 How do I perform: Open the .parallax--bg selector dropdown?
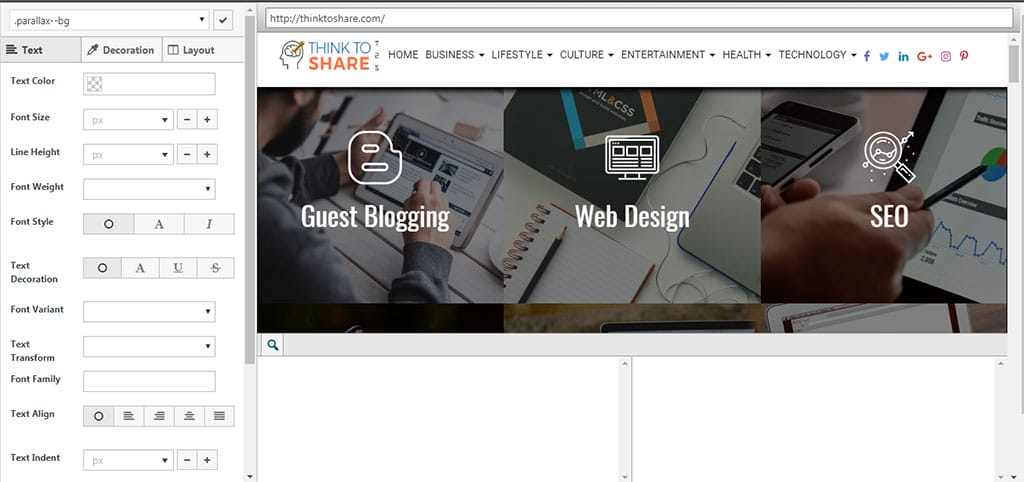click(x=109, y=20)
